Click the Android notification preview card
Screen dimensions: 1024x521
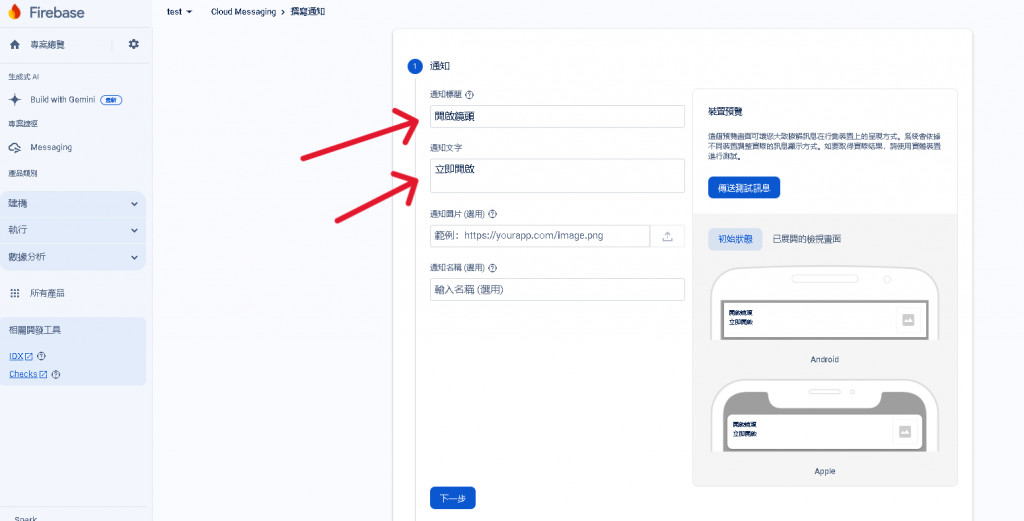(825, 320)
